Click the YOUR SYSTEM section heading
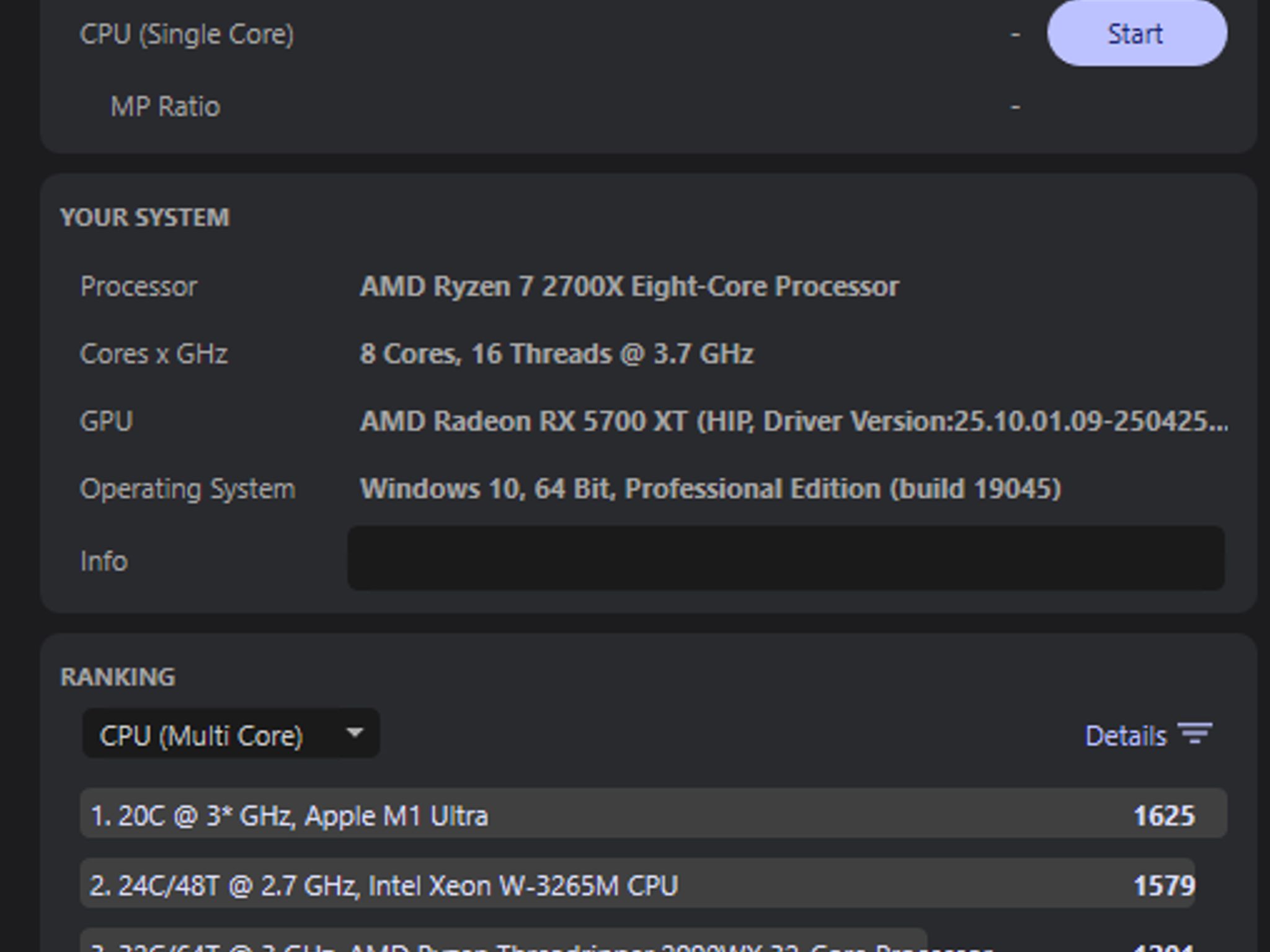This screenshot has height=952, width=1270. [x=144, y=218]
